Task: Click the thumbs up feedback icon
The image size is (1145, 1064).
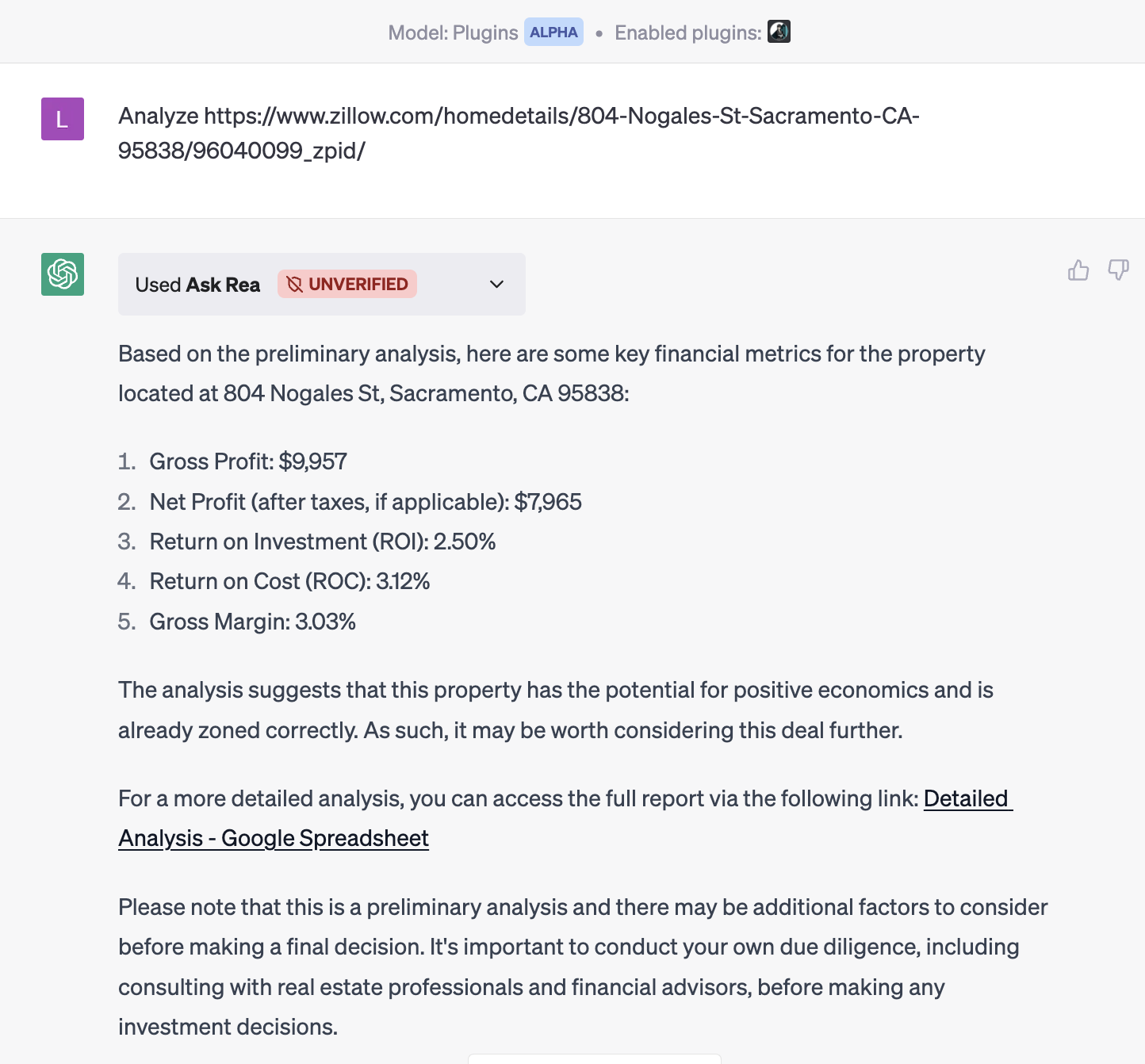Action: coord(1078,270)
